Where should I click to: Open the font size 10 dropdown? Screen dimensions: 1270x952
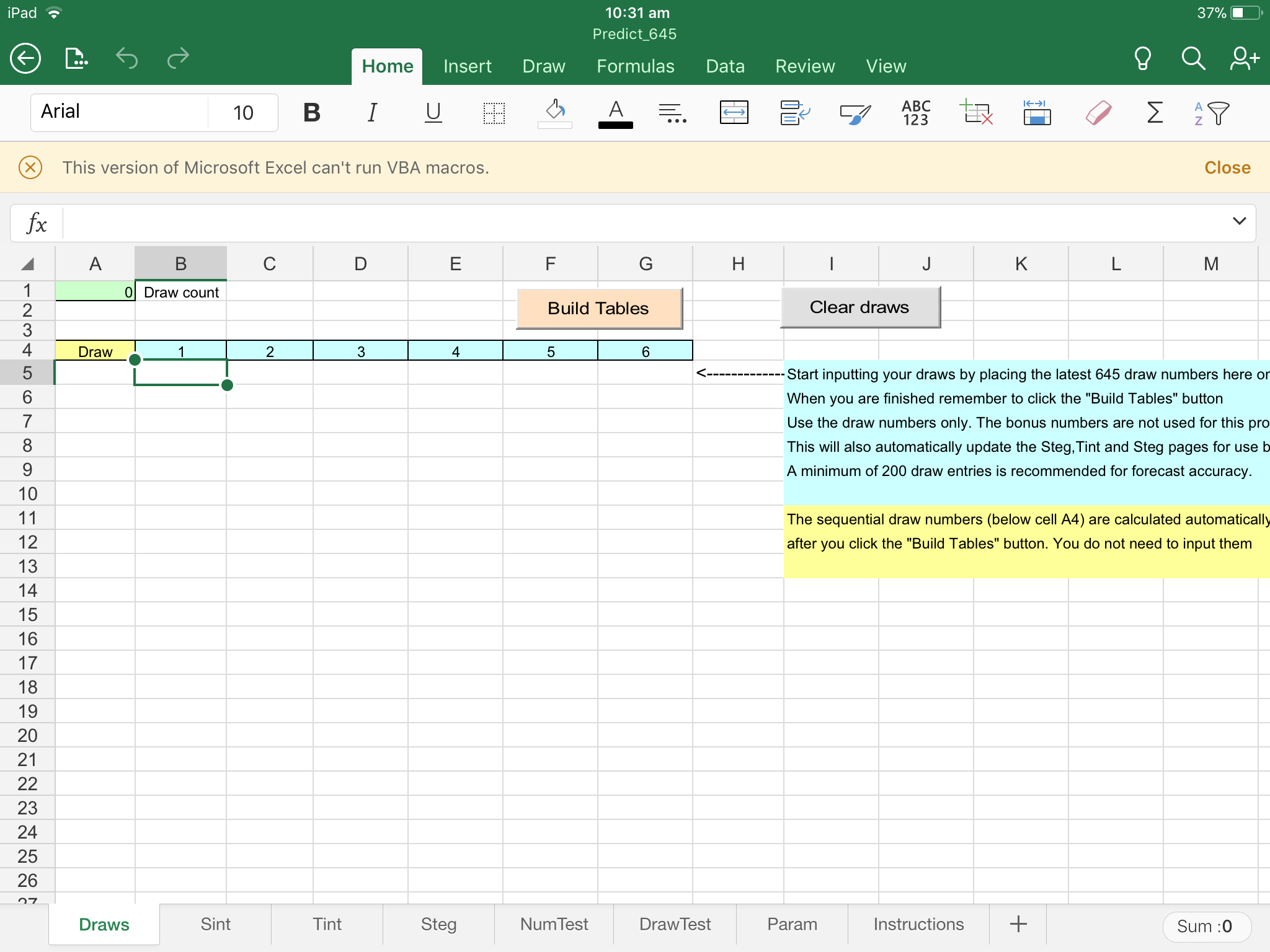(243, 113)
